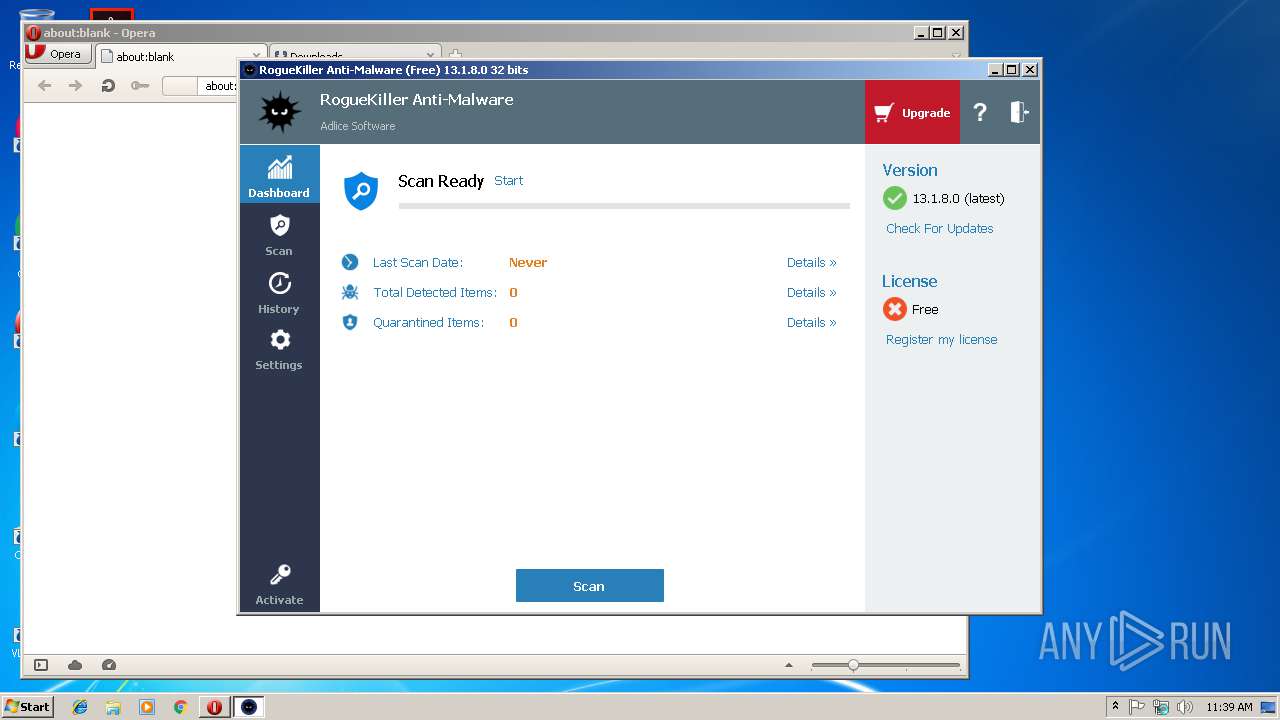
Task: Click Opera Turbo icon in status bar
Action: 109,665
